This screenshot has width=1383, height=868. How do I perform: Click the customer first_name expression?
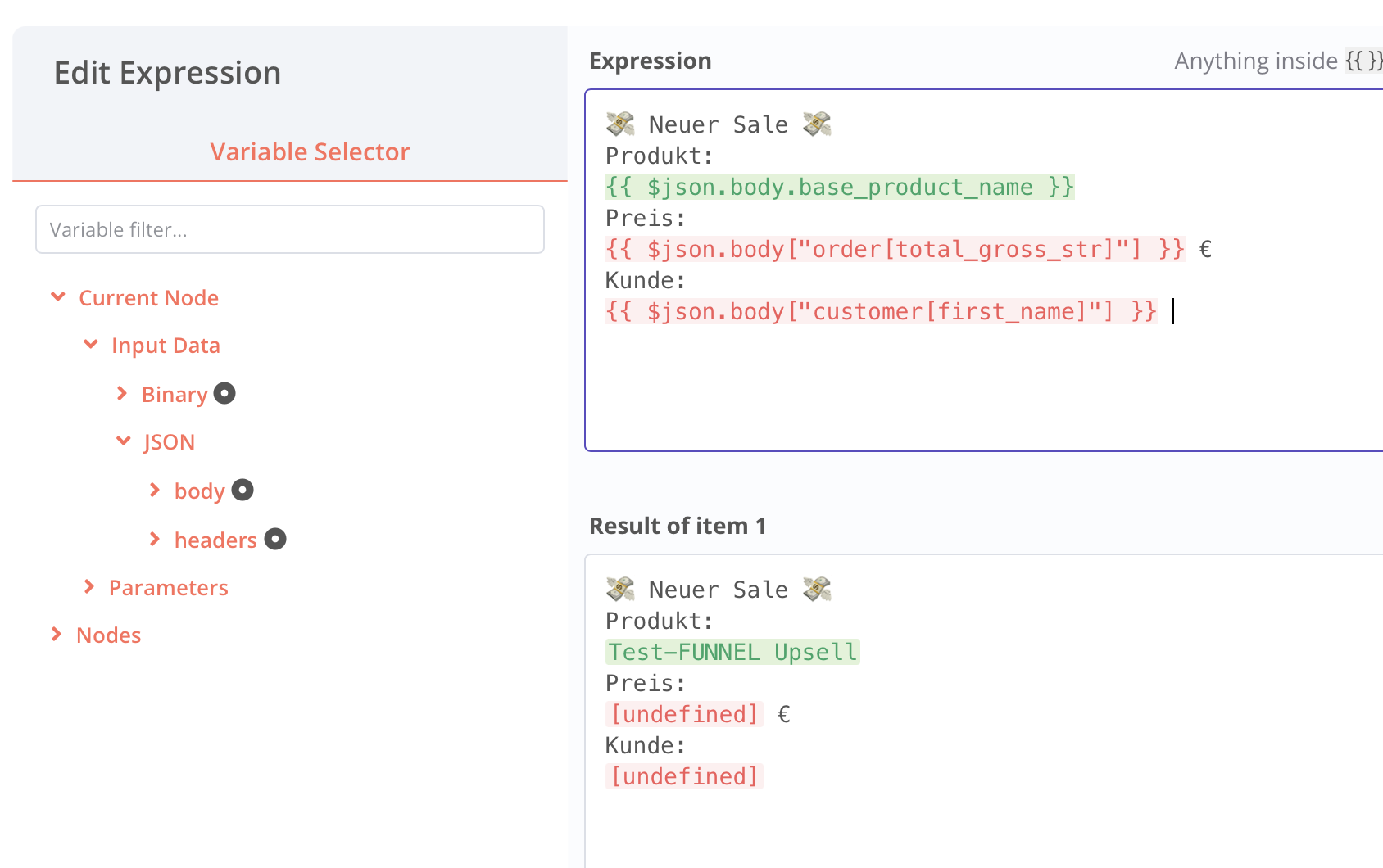[x=881, y=312]
